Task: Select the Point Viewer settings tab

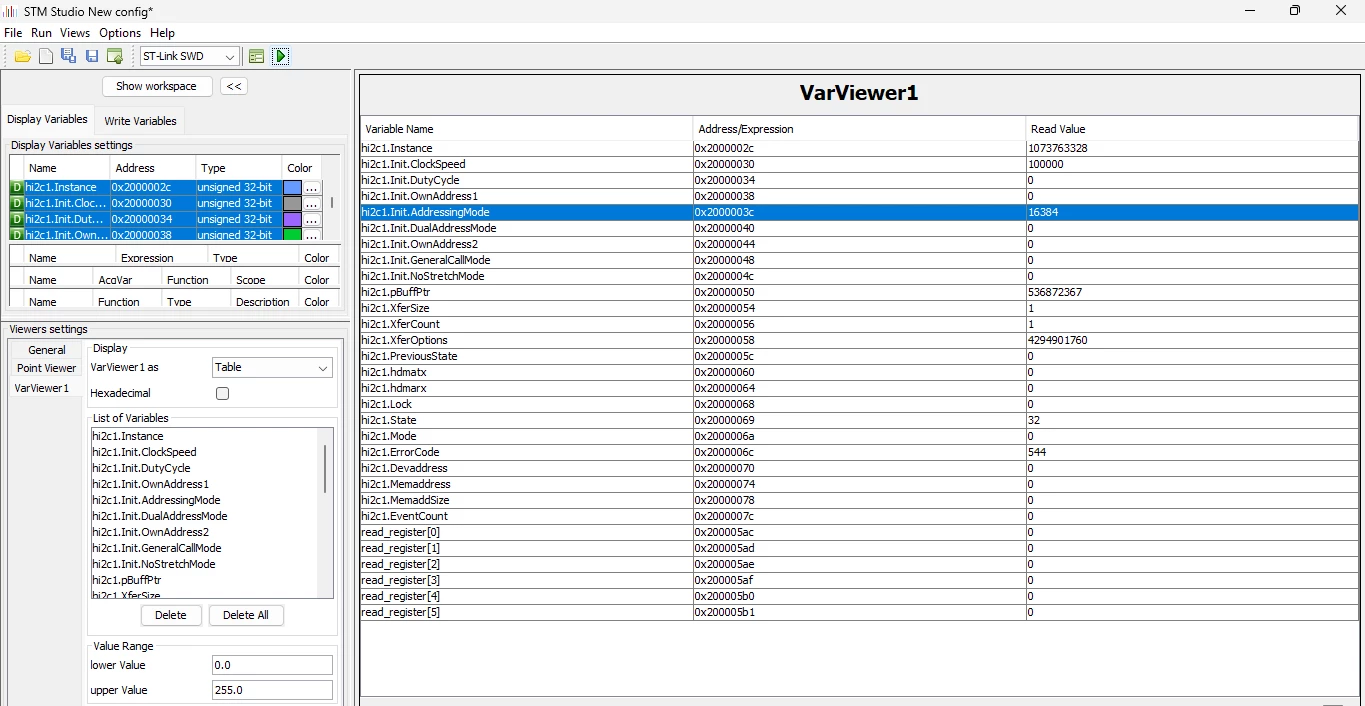Action: 46,368
